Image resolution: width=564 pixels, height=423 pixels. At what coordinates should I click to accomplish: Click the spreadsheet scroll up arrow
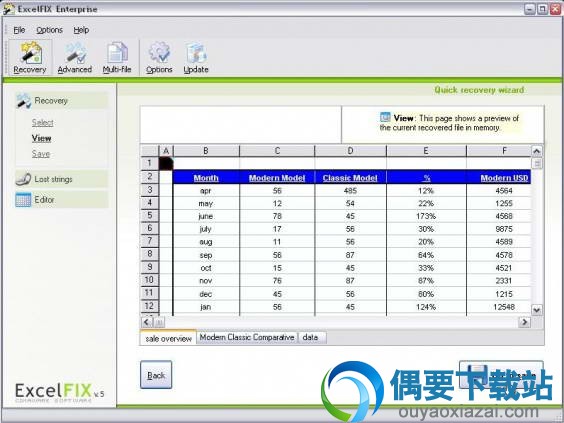coord(537,151)
